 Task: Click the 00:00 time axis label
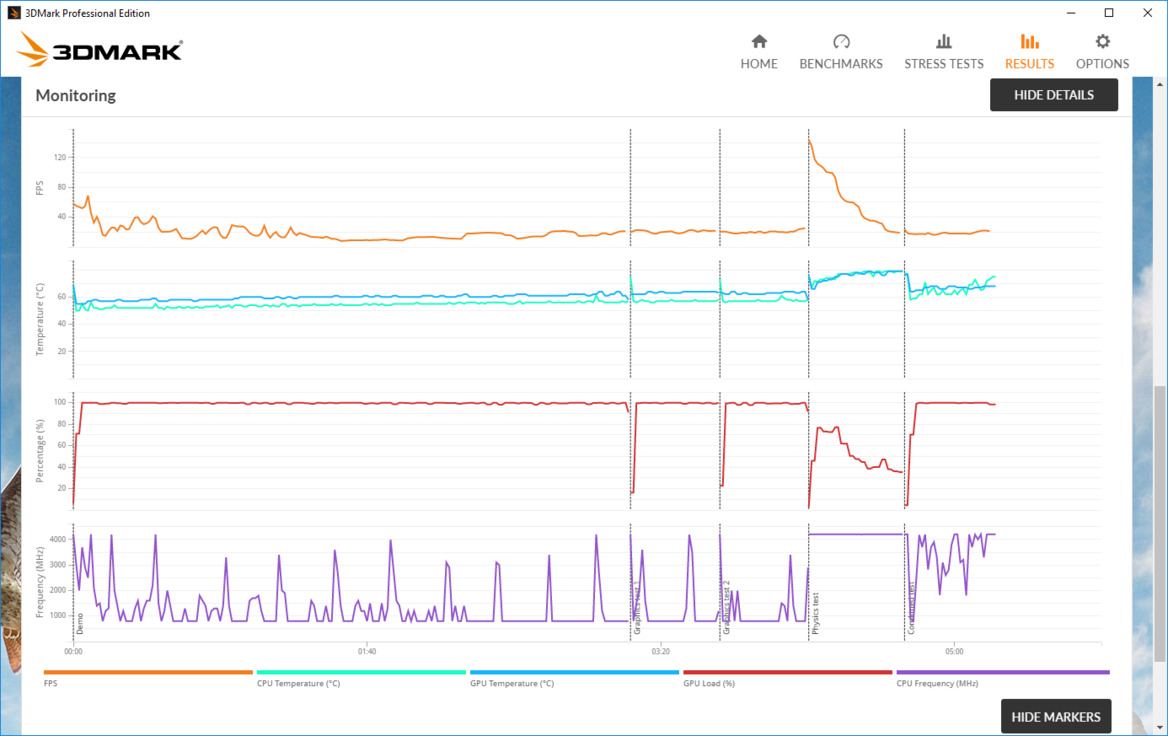[x=73, y=651]
